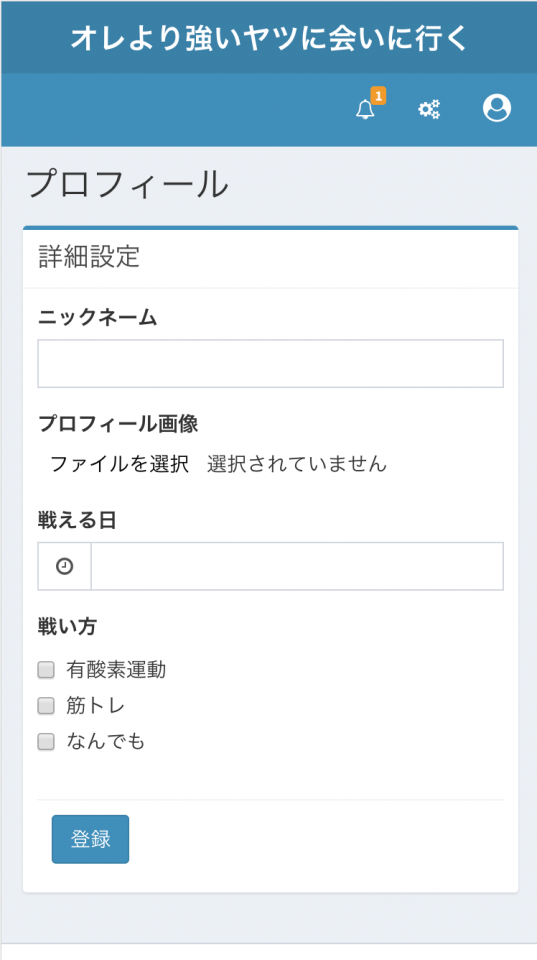Click the プロフィール page heading
This screenshot has width=537, height=960.
point(127,184)
